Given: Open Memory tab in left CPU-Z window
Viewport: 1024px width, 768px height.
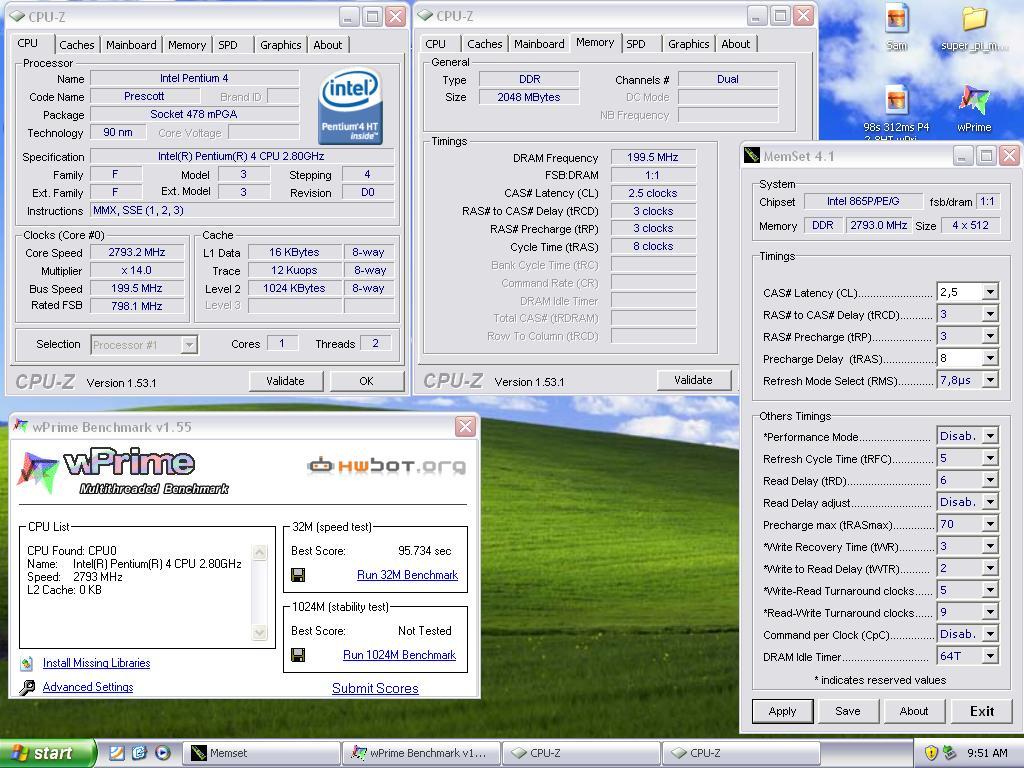Looking at the screenshot, I should (x=187, y=45).
